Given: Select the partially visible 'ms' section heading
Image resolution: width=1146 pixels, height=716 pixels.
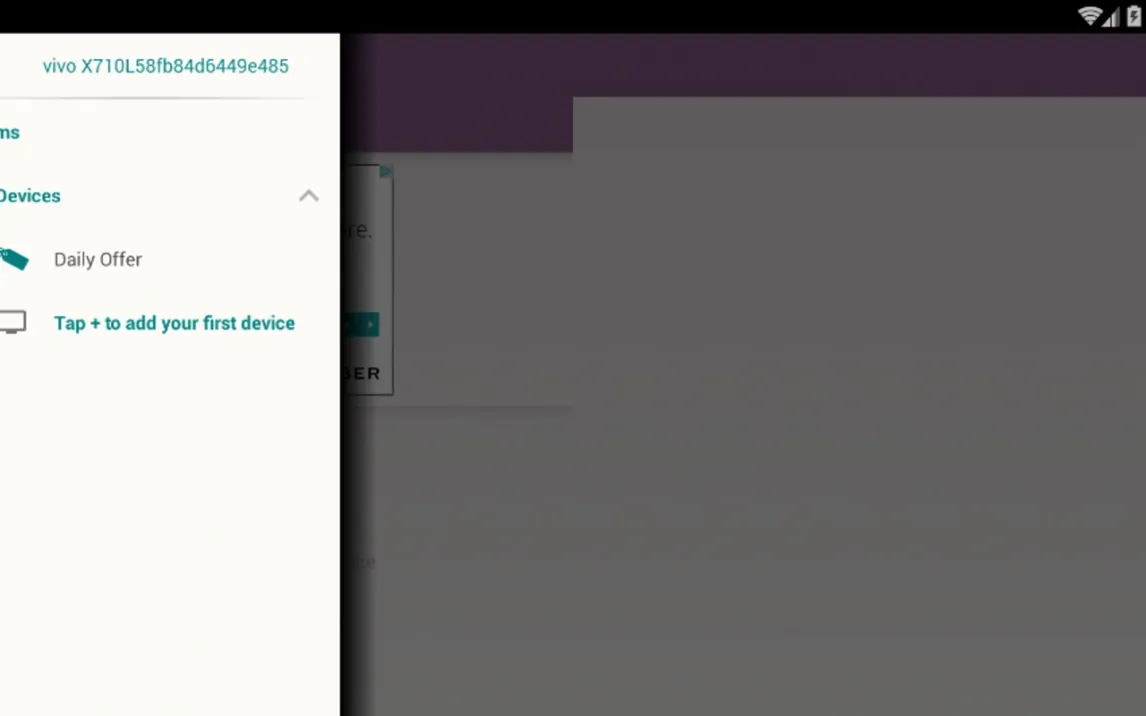Looking at the screenshot, I should (x=10, y=133).
